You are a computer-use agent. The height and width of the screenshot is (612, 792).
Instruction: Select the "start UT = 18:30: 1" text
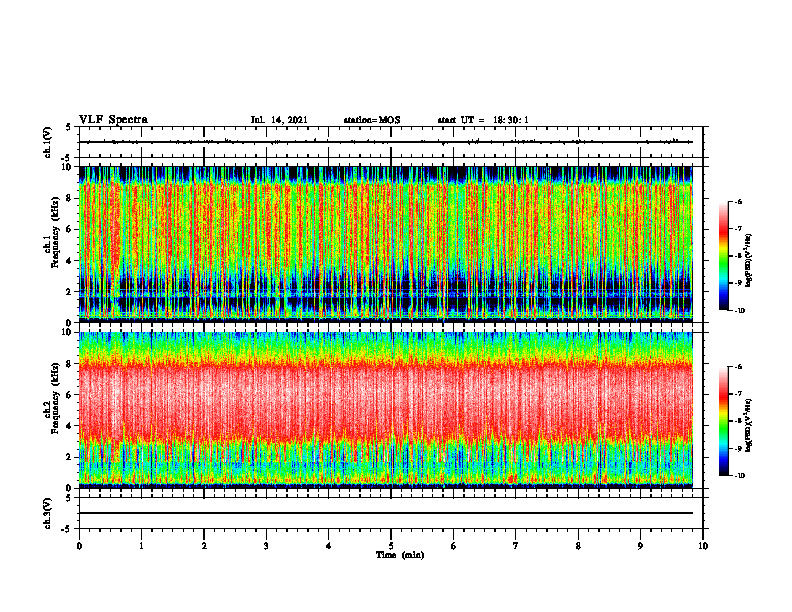point(483,120)
